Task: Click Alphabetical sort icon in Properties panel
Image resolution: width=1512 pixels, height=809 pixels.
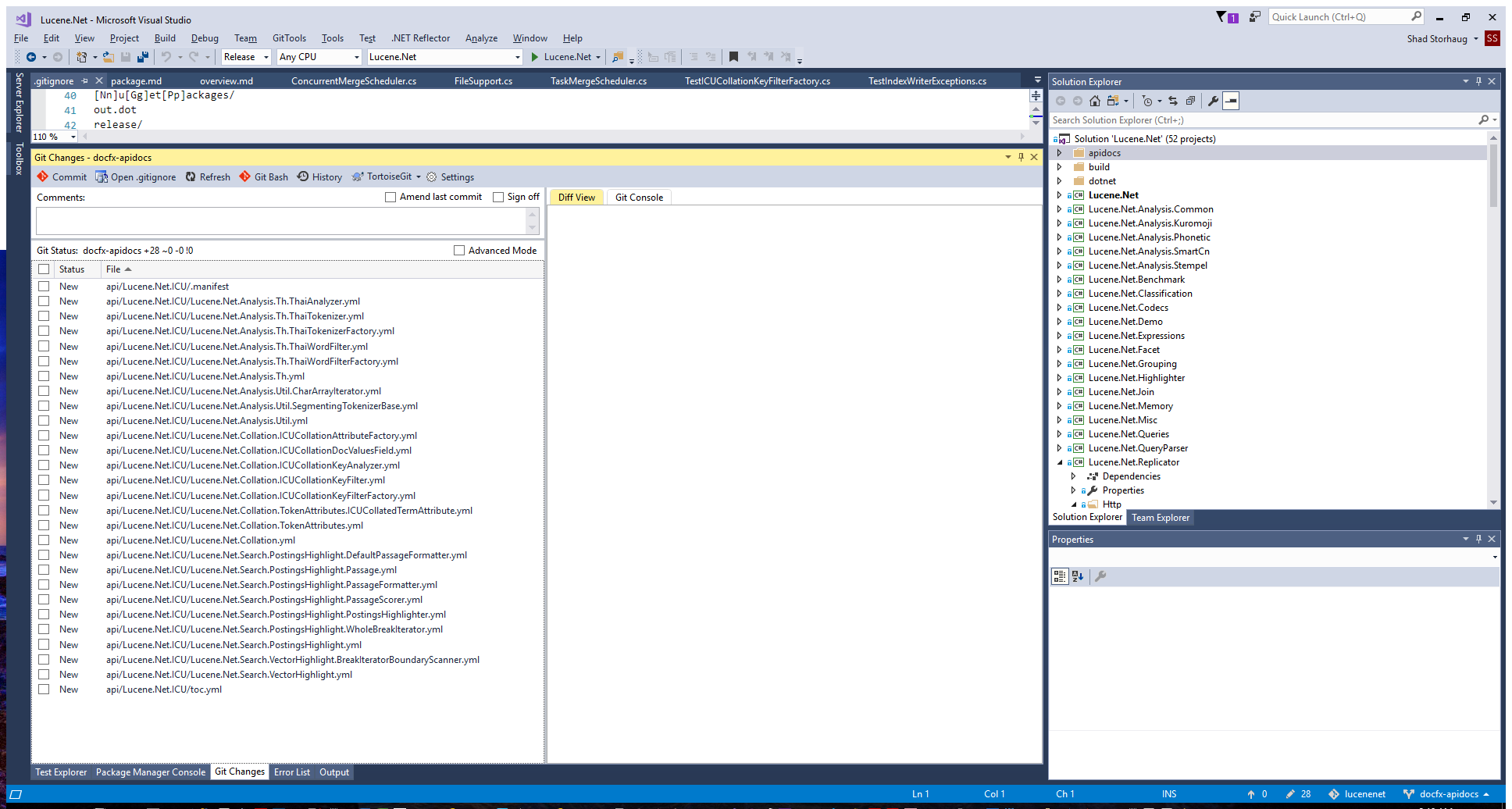Action: [1078, 576]
